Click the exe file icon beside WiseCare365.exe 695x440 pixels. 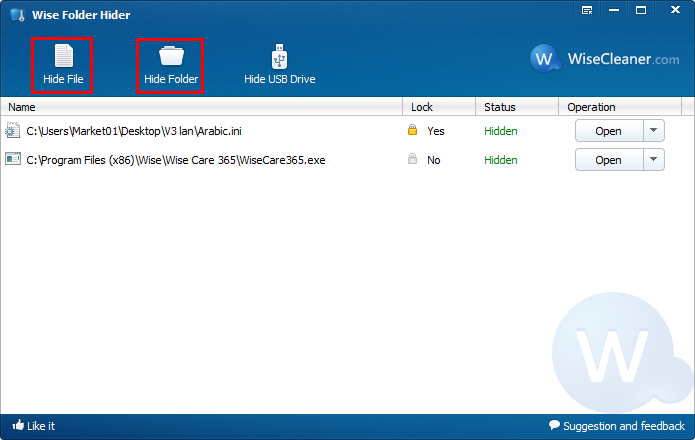point(13,159)
